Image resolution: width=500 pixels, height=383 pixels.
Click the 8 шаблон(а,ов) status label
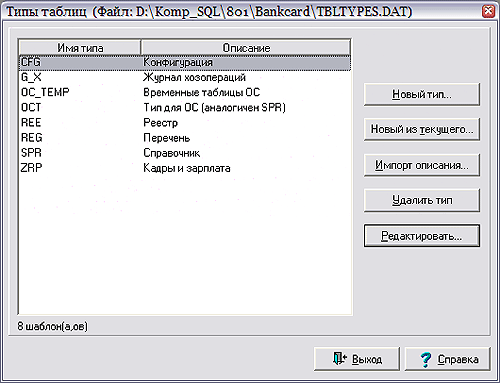coord(53,326)
